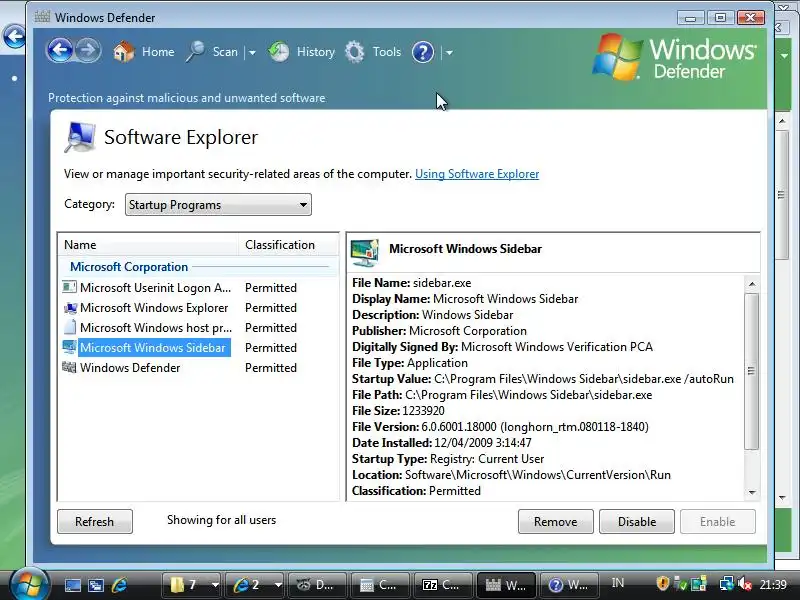Start a Scan from the toolbar

pyautogui.click(x=213, y=52)
